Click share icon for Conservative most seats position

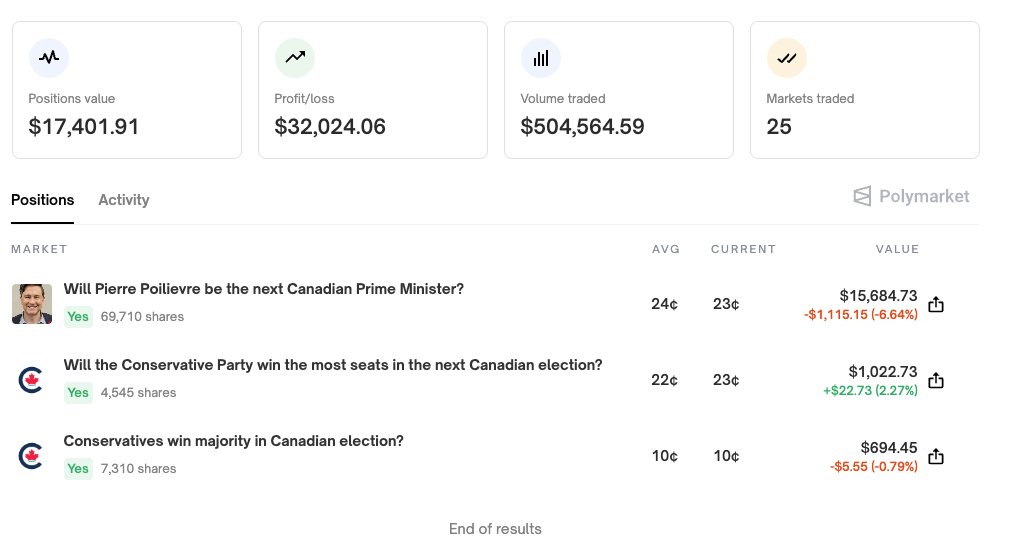pos(936,380)
